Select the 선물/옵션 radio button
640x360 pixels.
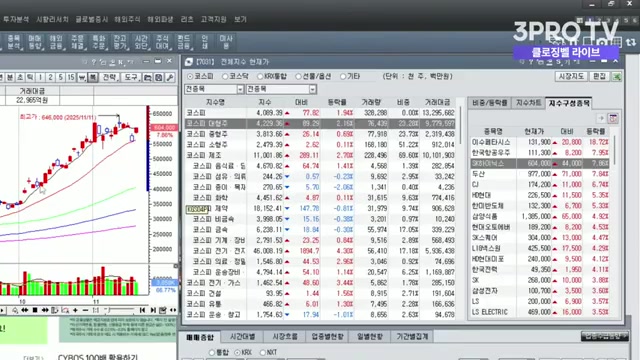[298, 76]
